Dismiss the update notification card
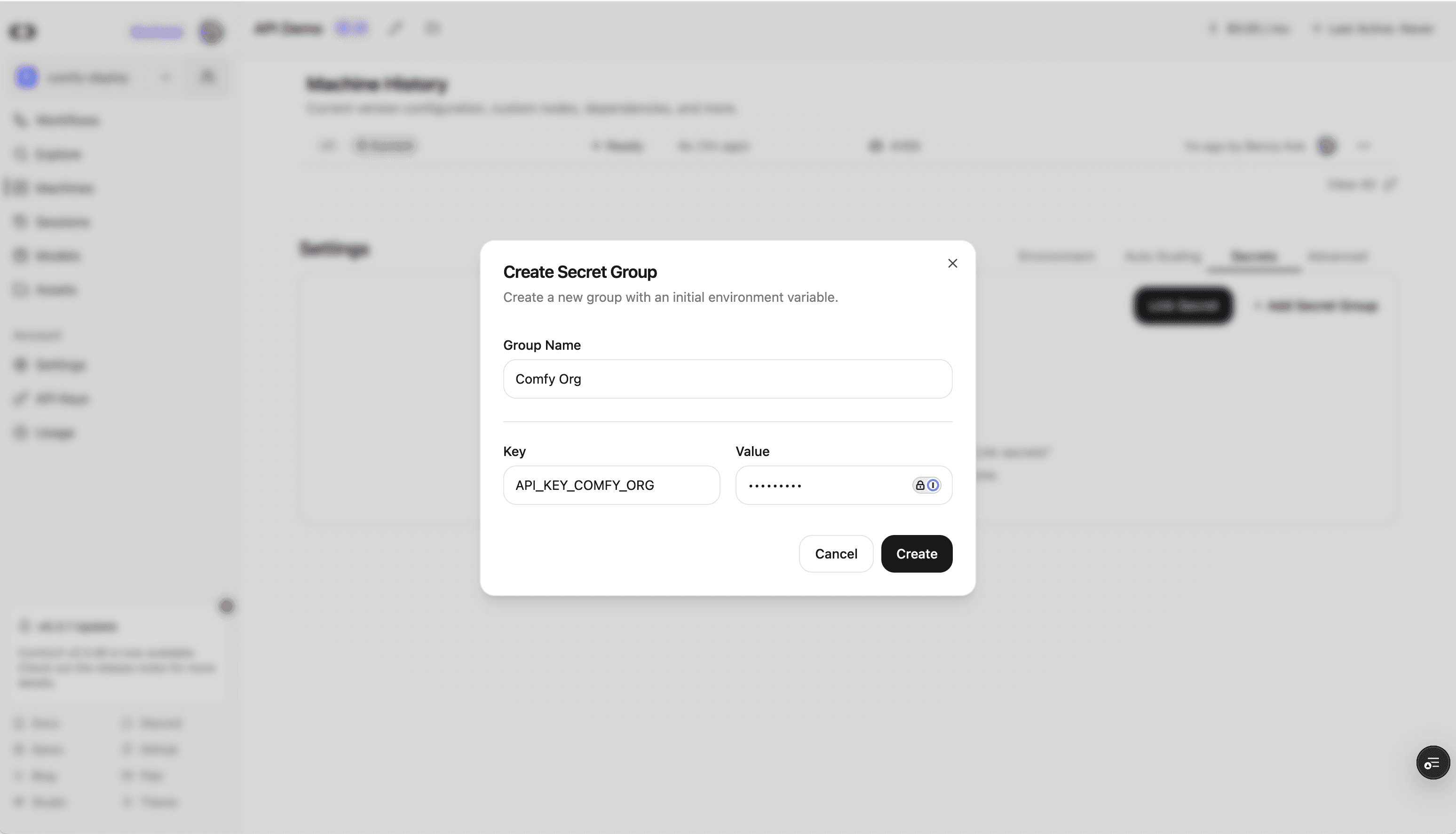This screenshot has height=834, width=1456. point(226,606)
